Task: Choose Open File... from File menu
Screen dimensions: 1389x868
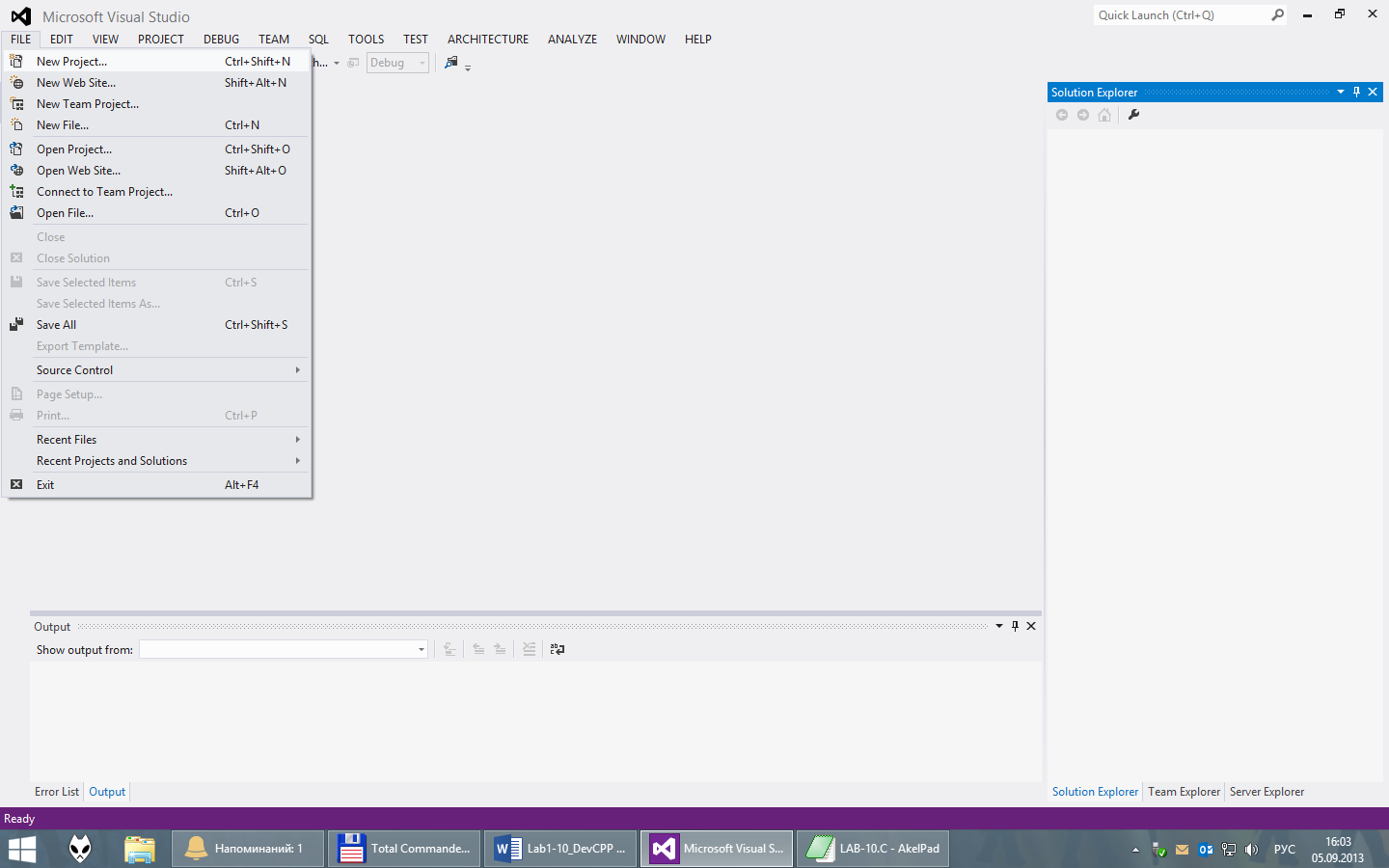Action: (x=157, y=212)
